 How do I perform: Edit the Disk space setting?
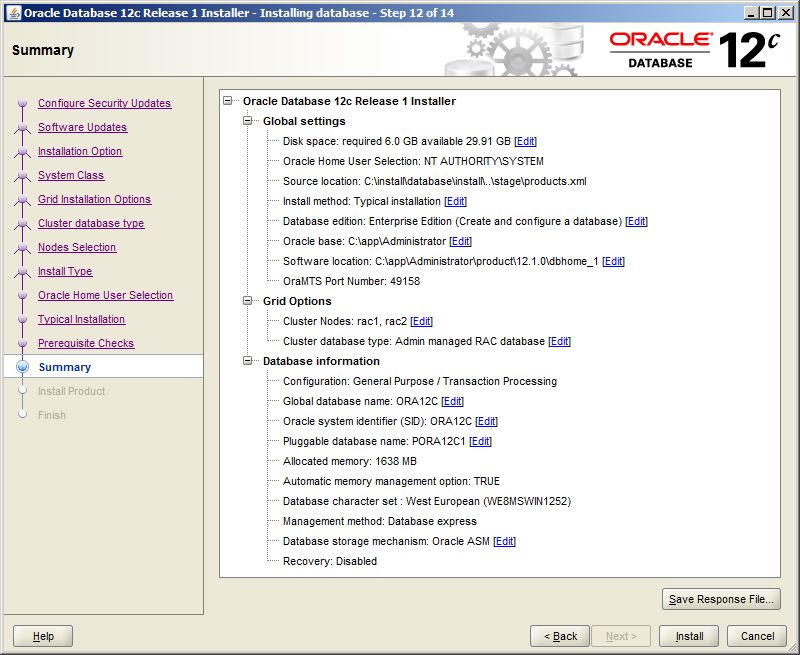click(x=526, y=141)
